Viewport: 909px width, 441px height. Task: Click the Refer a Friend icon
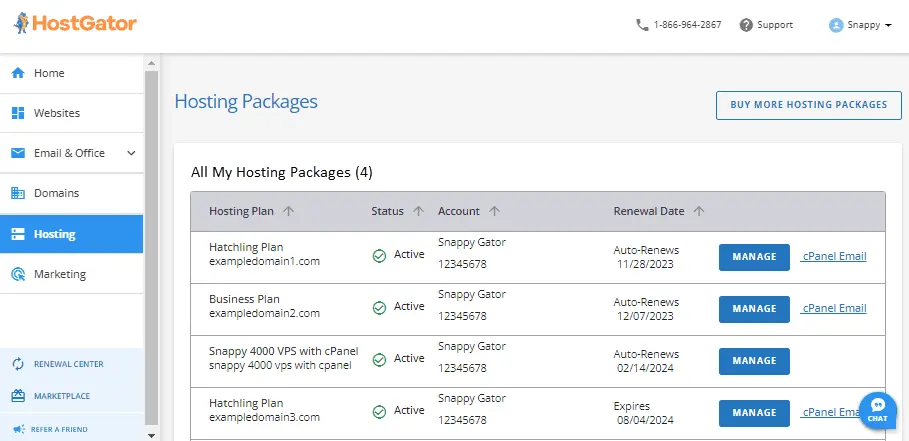tap(17, 429)
